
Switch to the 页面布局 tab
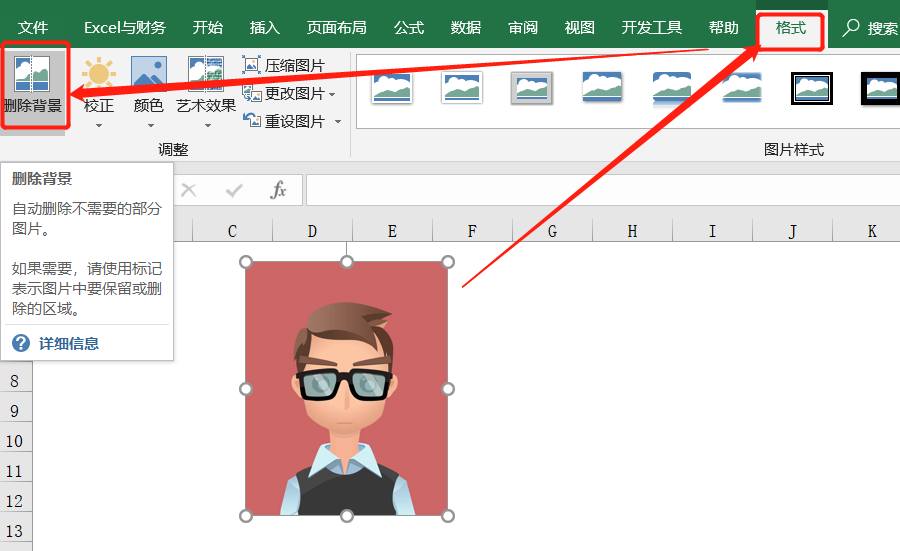click(x=336, y=28)
